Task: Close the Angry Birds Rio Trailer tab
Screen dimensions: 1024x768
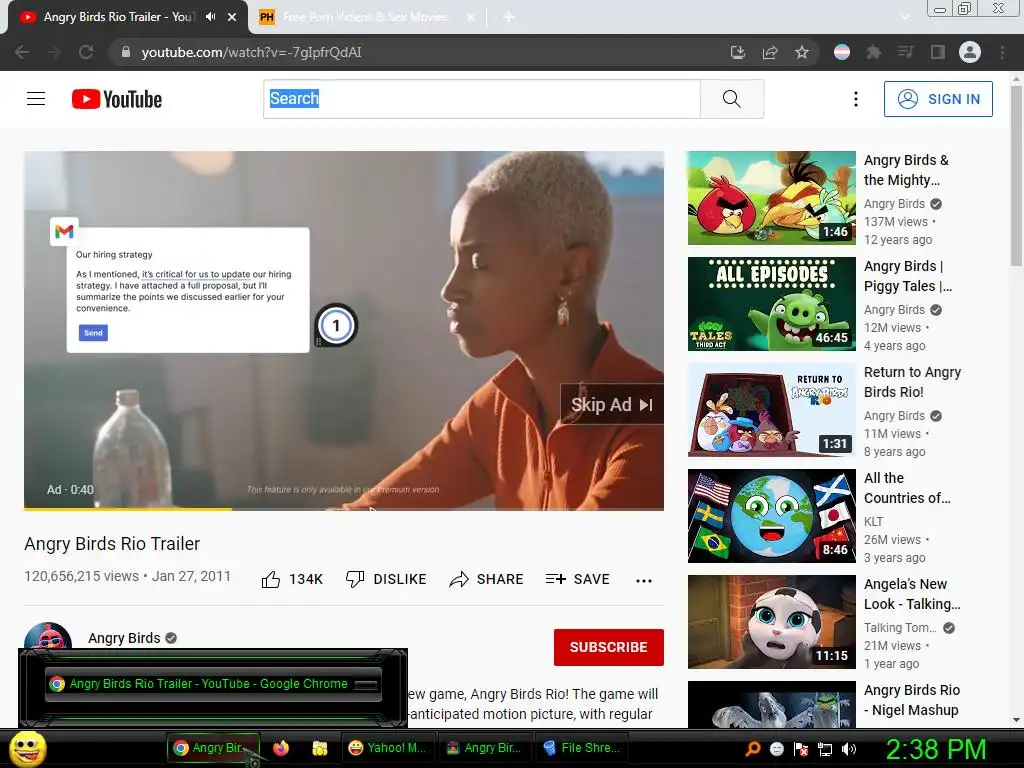Action: (232, 17)
